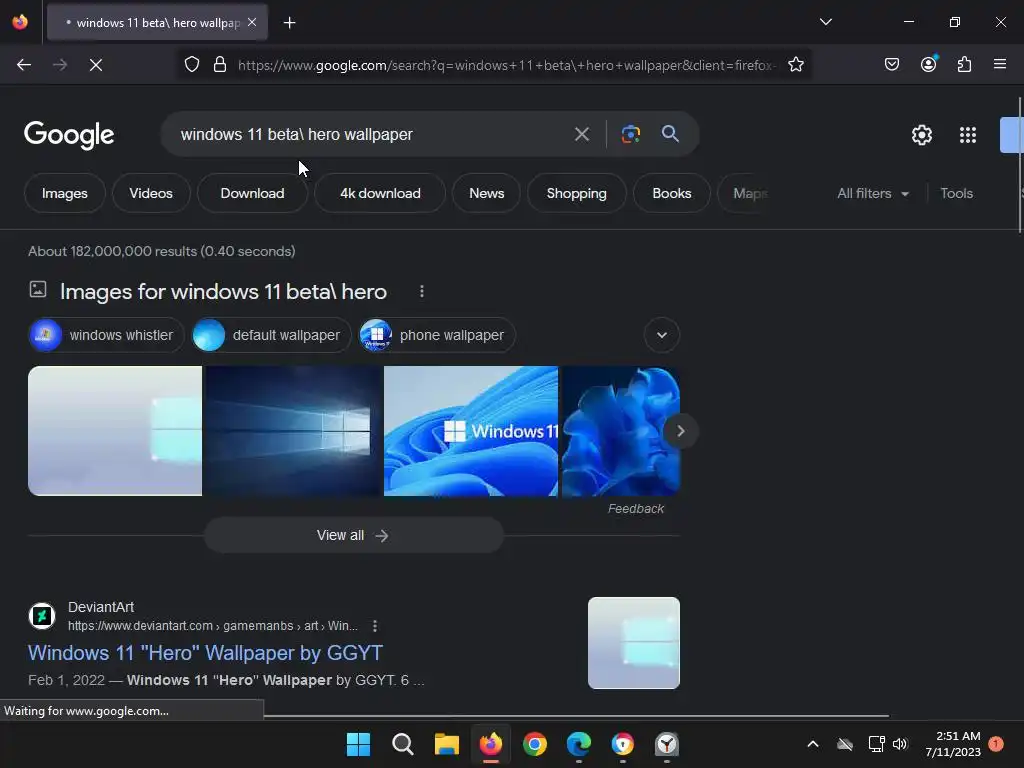Image resolution: width=1024 pixels, height=768 pixels.
Task: Click View all images button
Action: (353, 536)
